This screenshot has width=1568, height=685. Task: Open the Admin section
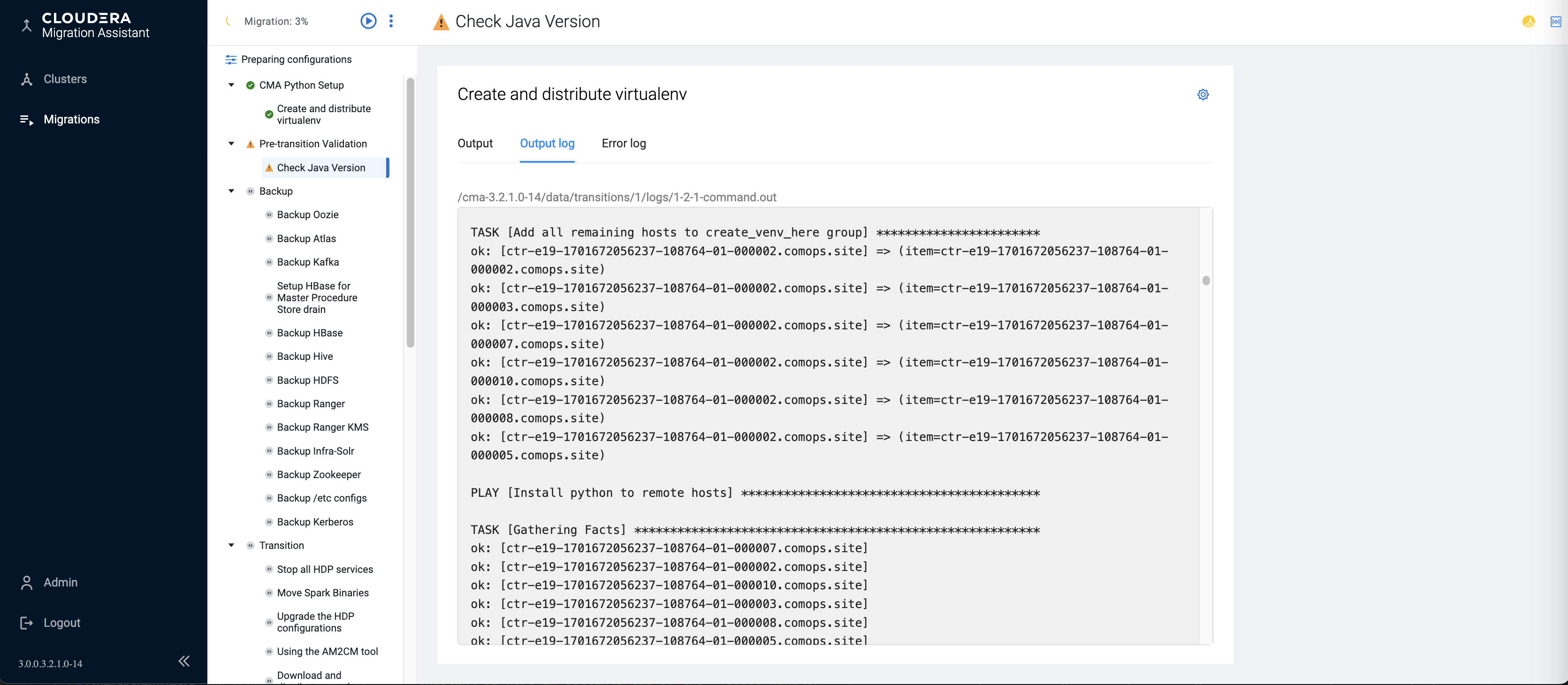pos(60,582)
